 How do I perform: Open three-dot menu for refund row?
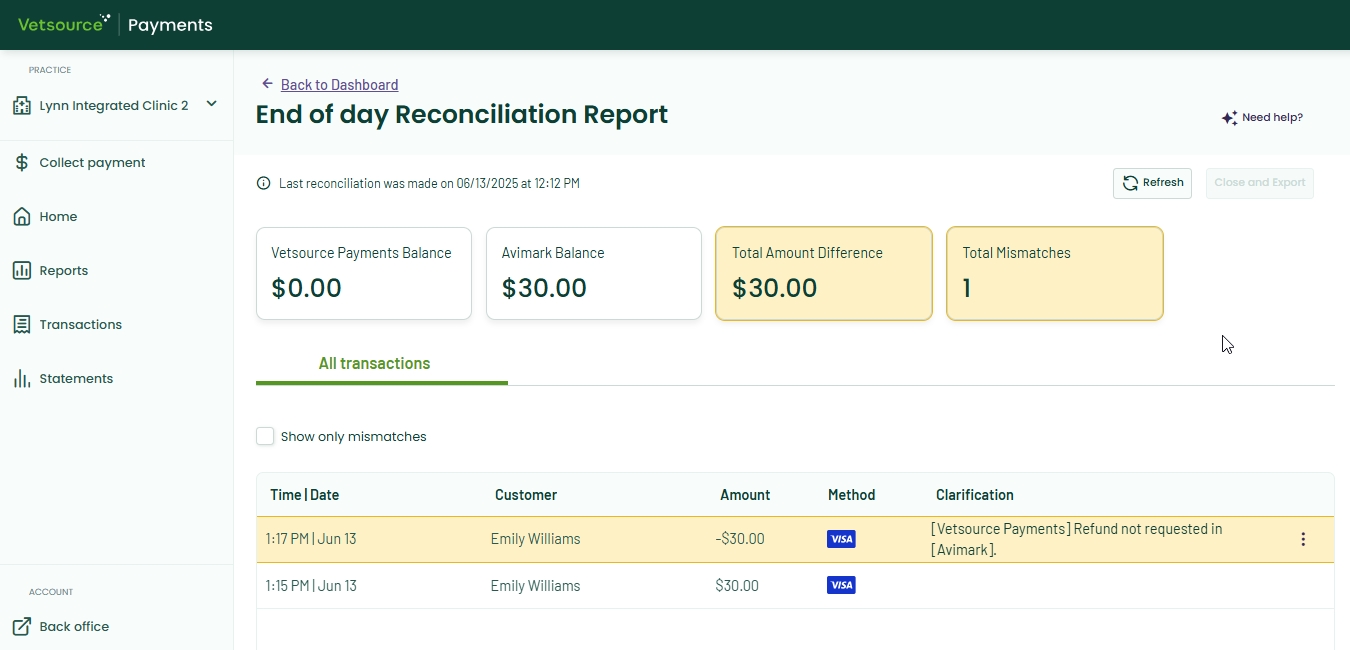[1303, 539]
